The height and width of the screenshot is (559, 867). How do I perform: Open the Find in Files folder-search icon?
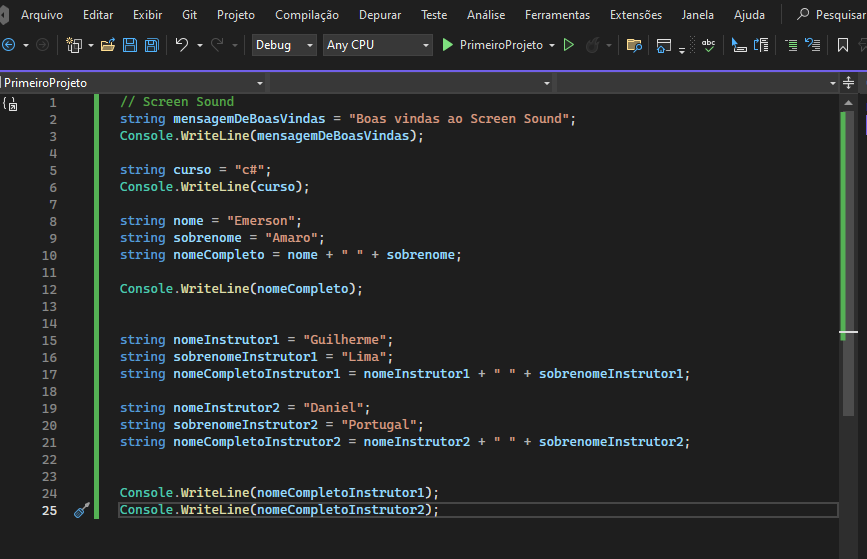[x=634, y=45]
